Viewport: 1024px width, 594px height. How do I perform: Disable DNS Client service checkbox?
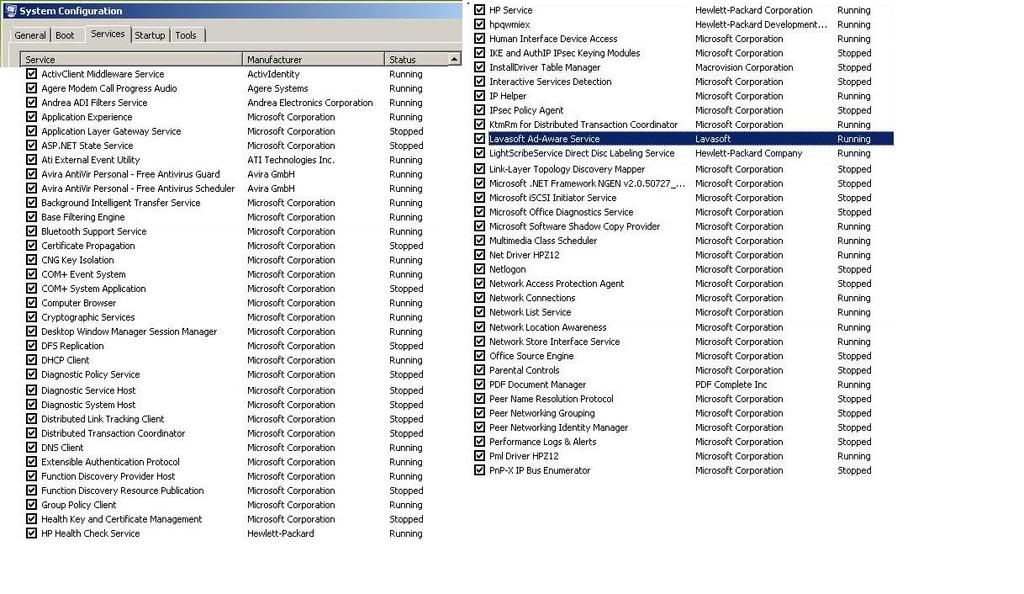[x=31, y=447]
